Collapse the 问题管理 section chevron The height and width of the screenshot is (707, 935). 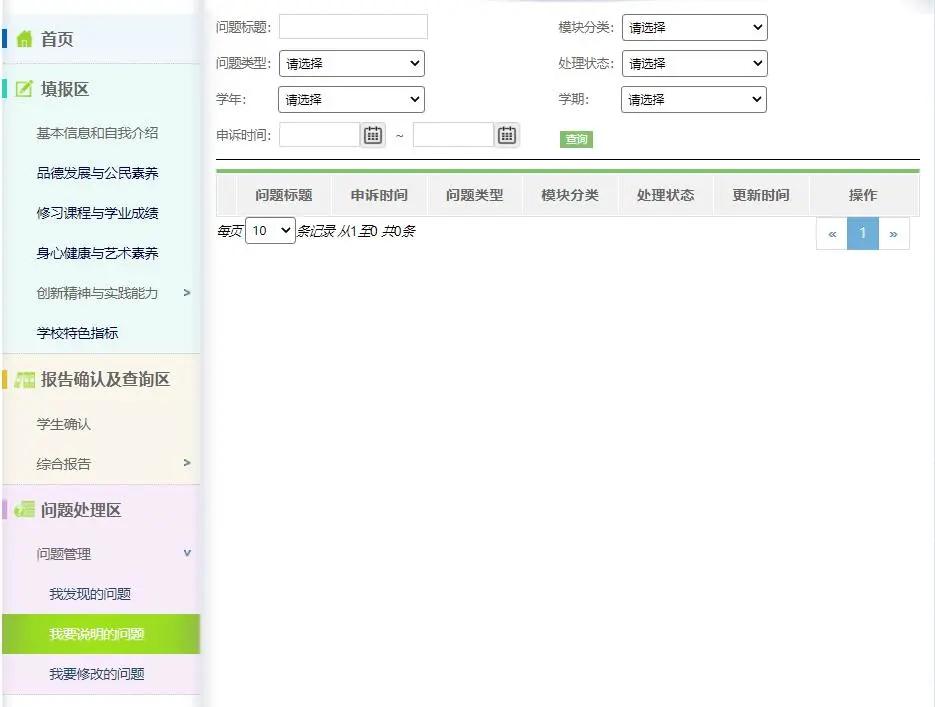(187, 553)
